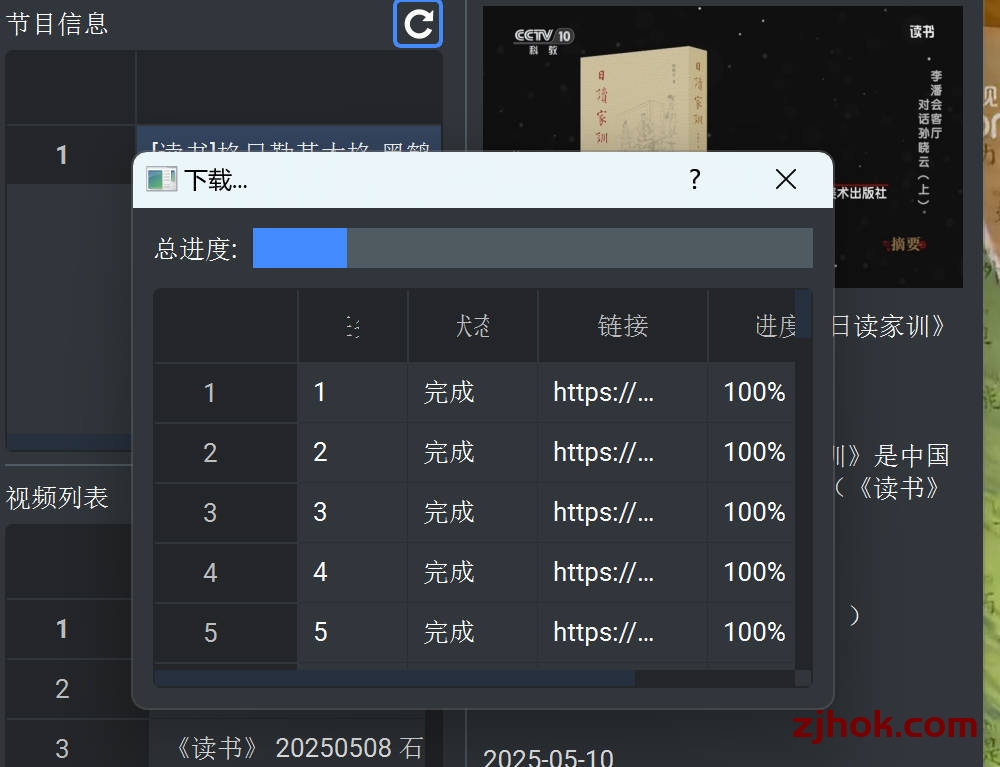Click 完成 status cell in row 3

click(x=473, y=513)
